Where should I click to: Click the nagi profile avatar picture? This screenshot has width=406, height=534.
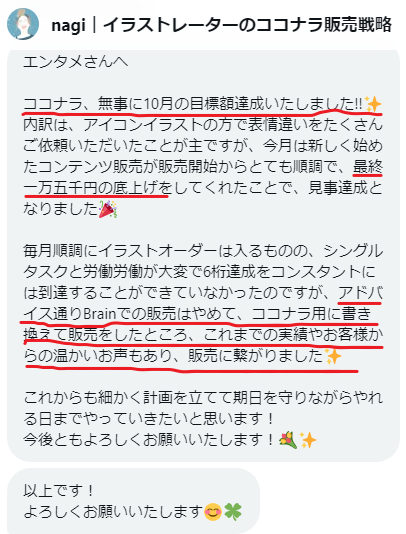coord(23,24)
